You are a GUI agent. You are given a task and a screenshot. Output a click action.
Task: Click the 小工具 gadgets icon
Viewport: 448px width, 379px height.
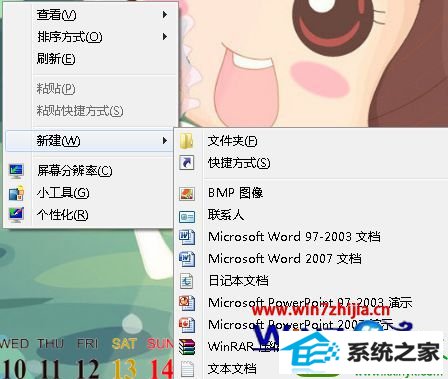point(16,193)
